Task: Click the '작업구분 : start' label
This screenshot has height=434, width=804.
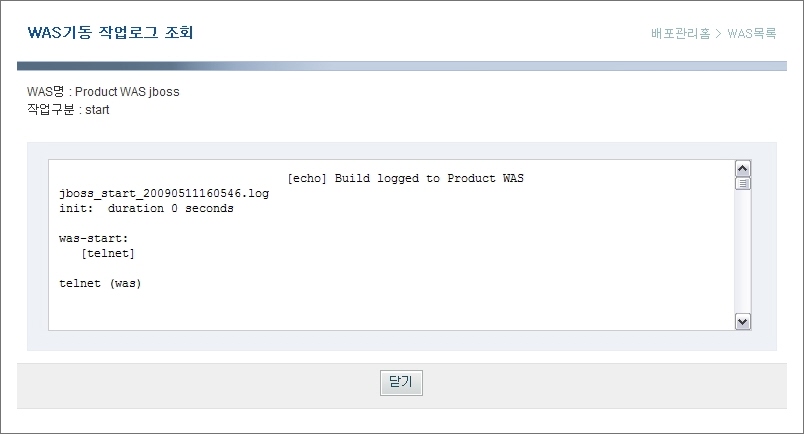Action: (68, 109)
